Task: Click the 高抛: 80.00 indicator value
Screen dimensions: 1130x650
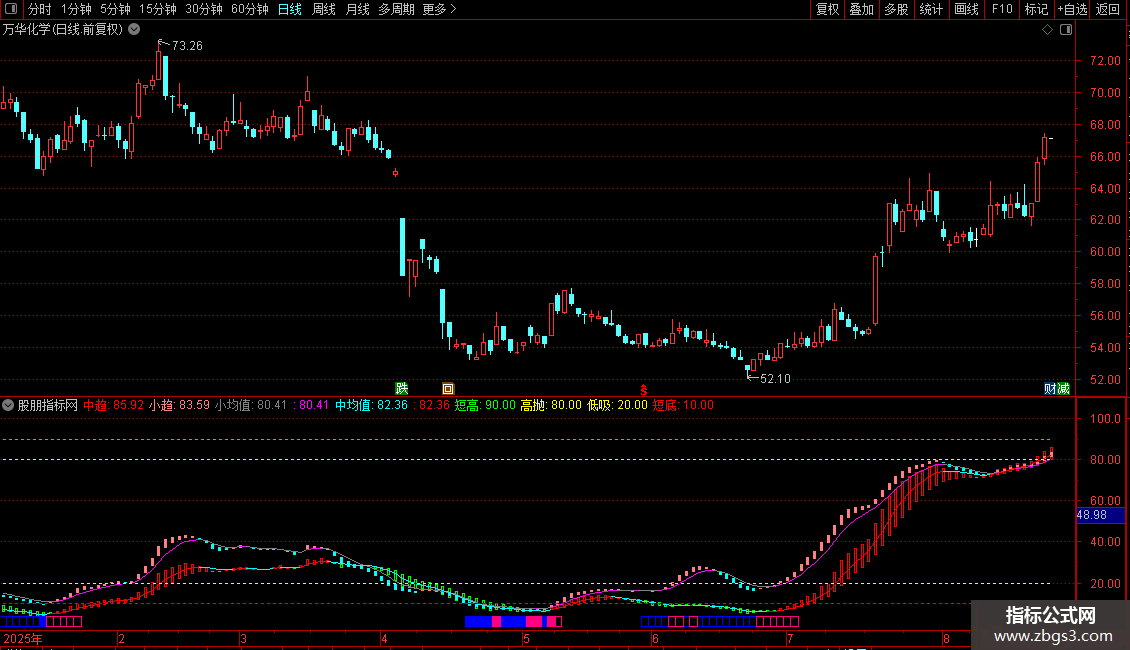Action: click(x=551, y=405)
